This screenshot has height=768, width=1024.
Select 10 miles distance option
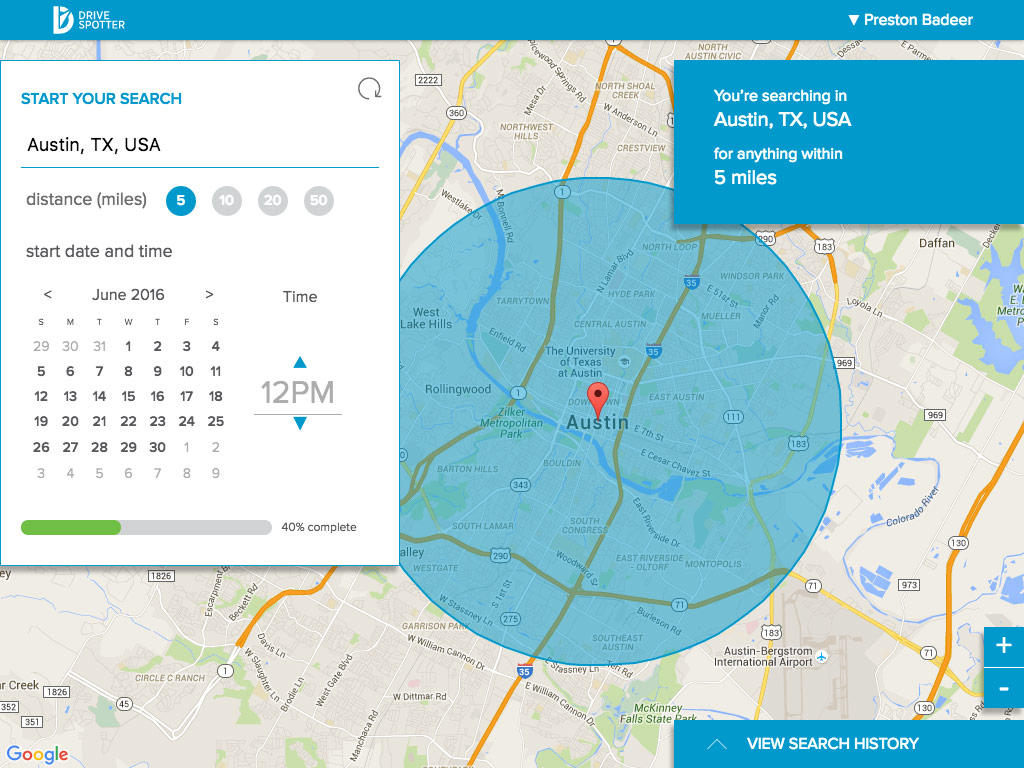coord(227,201)
